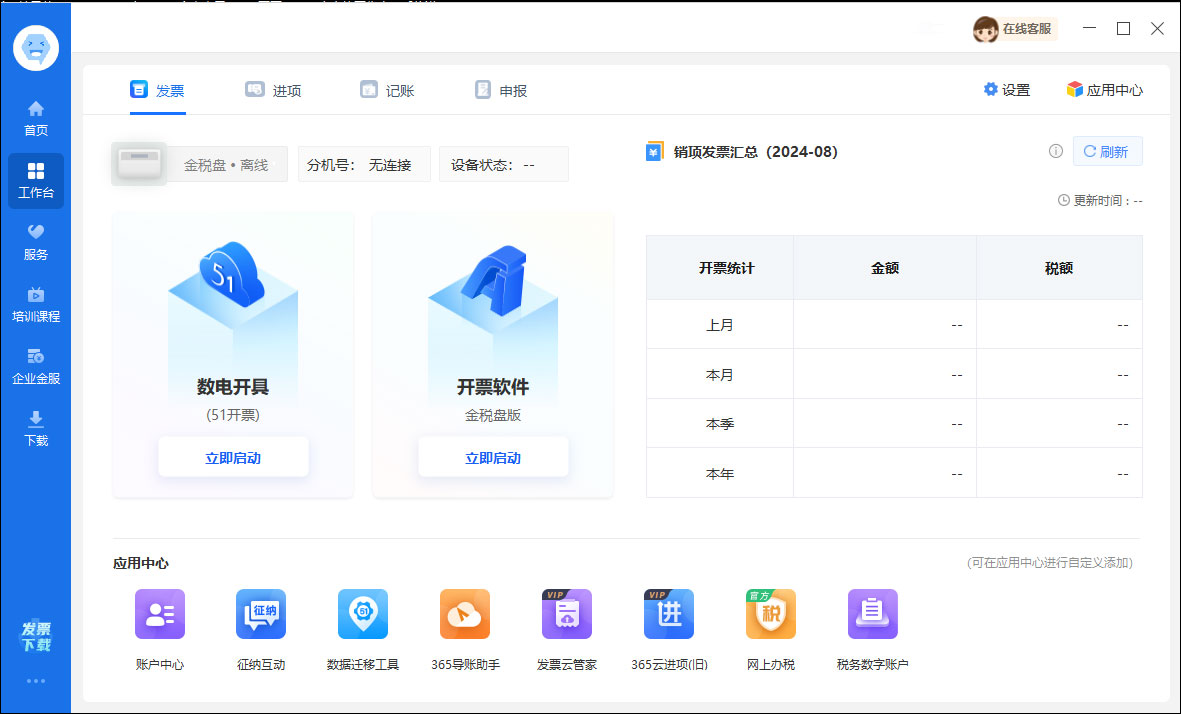
Task: Open the 发票云管家 VIP icon
Action: pyautogui.click(x=567, y=614)
